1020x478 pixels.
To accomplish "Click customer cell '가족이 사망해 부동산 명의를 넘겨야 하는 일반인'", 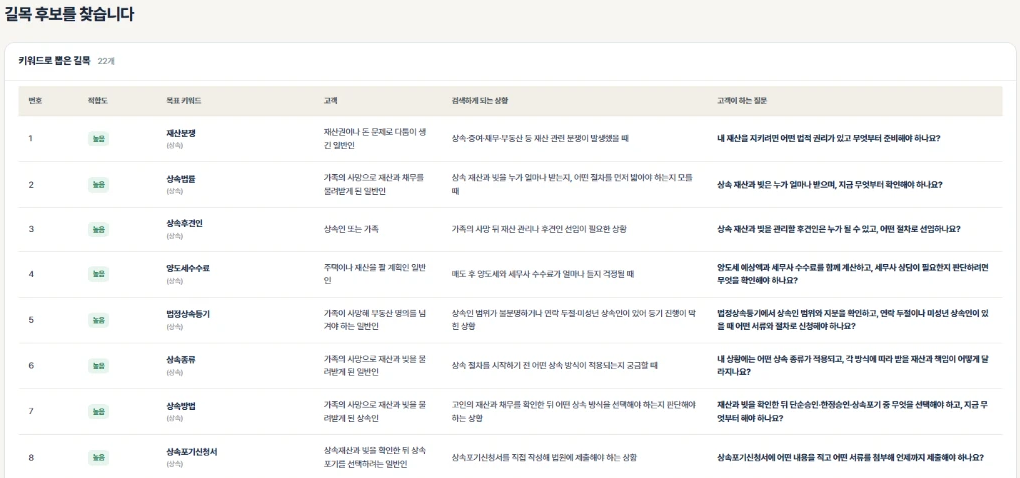I will tap(375, 319).
